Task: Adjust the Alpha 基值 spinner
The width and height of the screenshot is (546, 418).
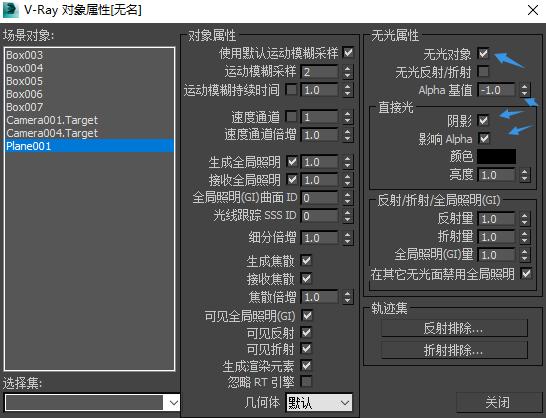Action: (524, 90)
